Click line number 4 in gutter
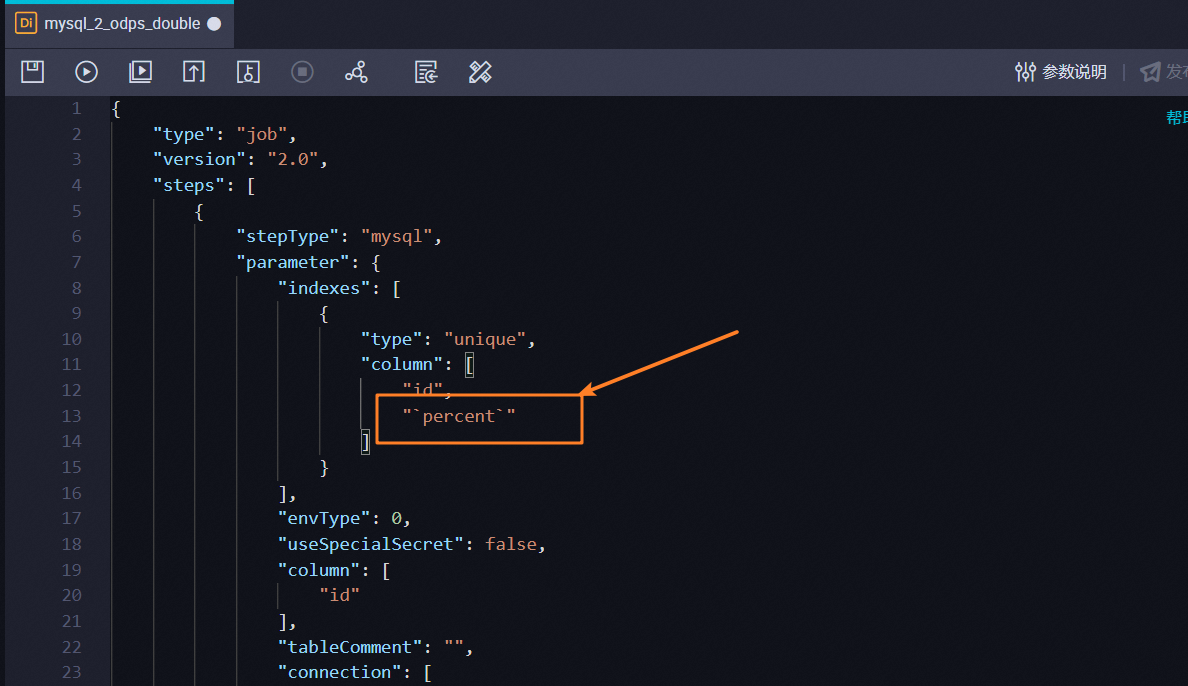Image resolution: width=1188 pixels, height=686 pixels. [x=77, y=185]
